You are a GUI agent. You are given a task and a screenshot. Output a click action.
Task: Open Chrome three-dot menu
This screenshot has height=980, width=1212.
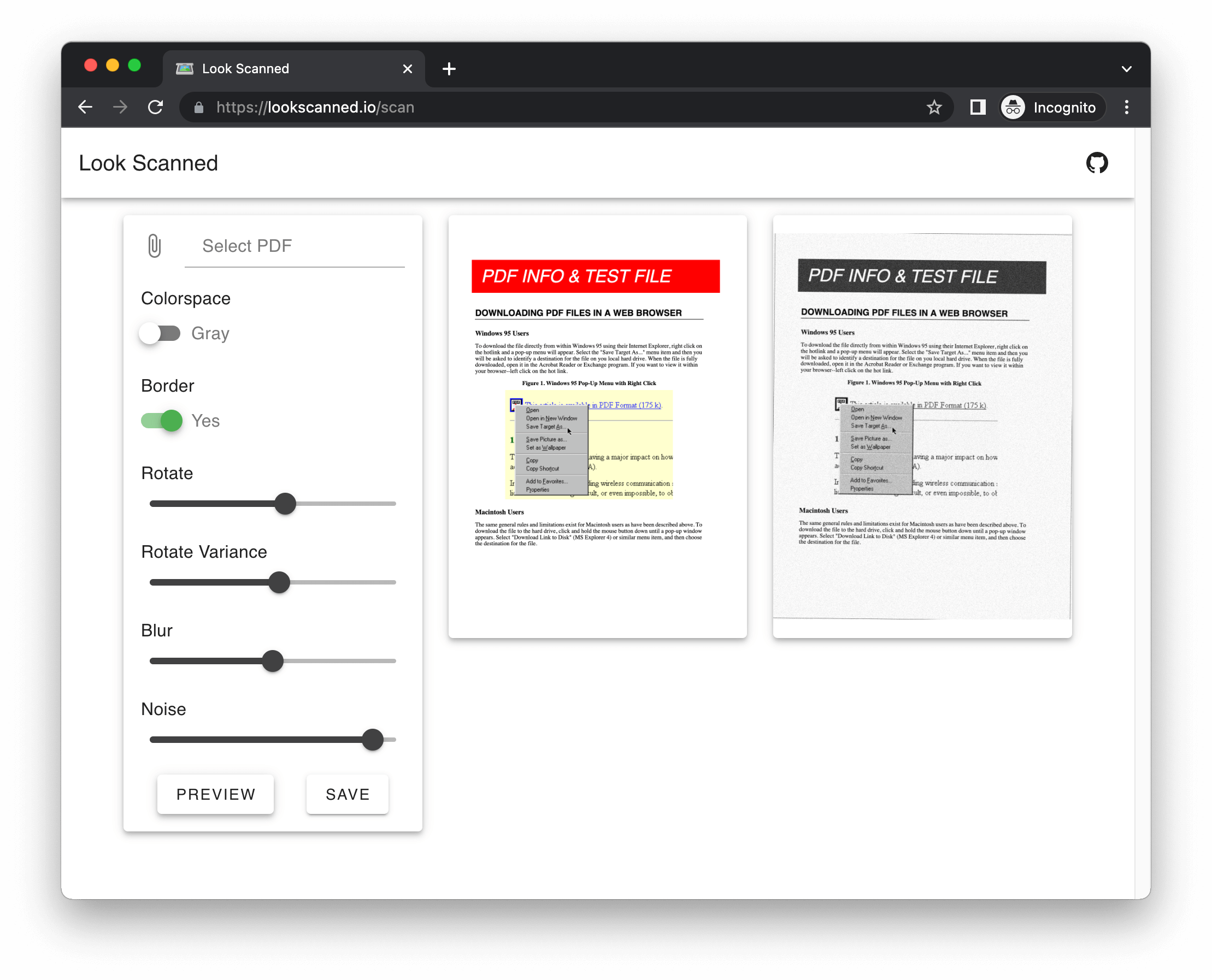click(x=1126, y=107)
